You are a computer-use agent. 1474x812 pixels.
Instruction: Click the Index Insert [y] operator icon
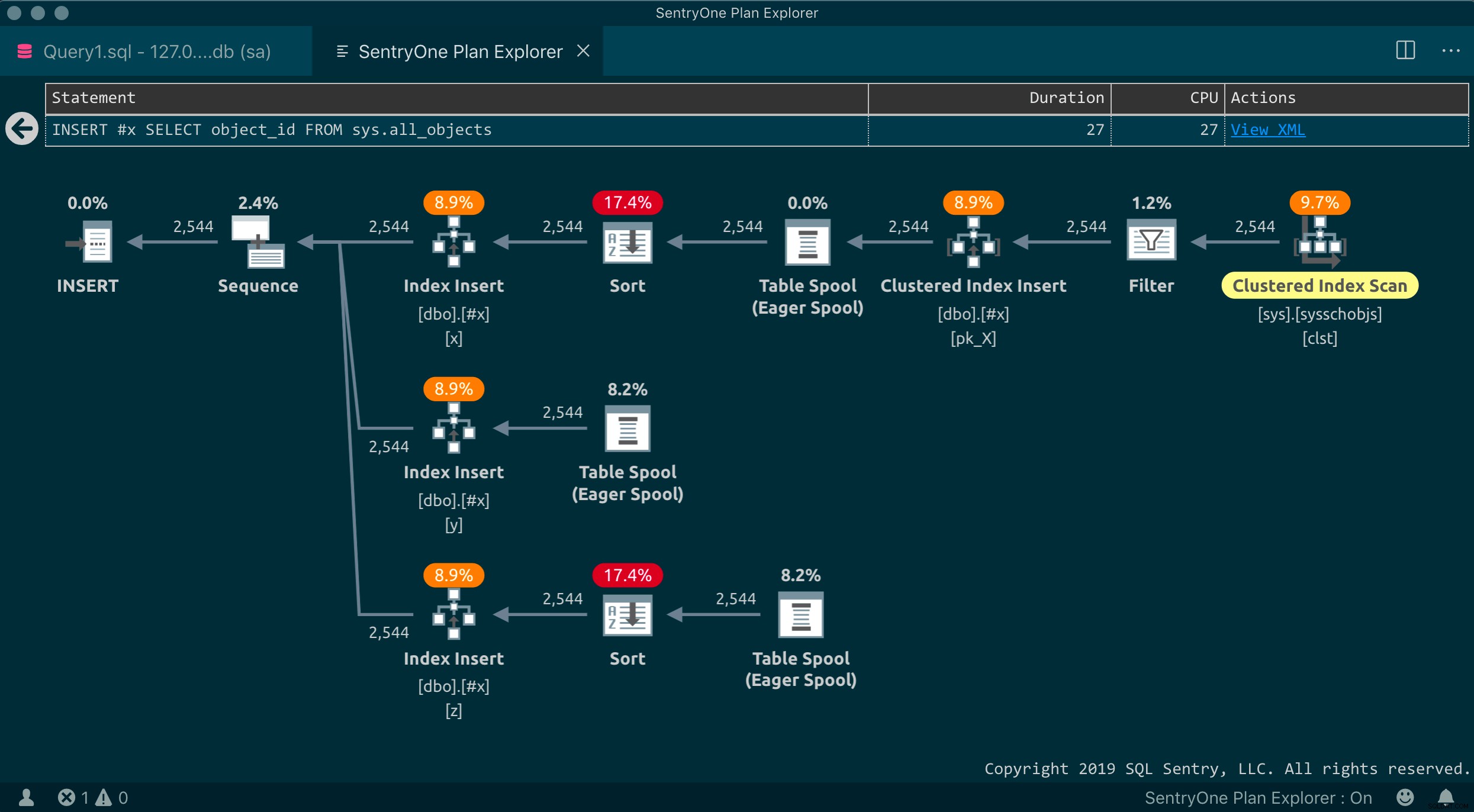(453, 428)
